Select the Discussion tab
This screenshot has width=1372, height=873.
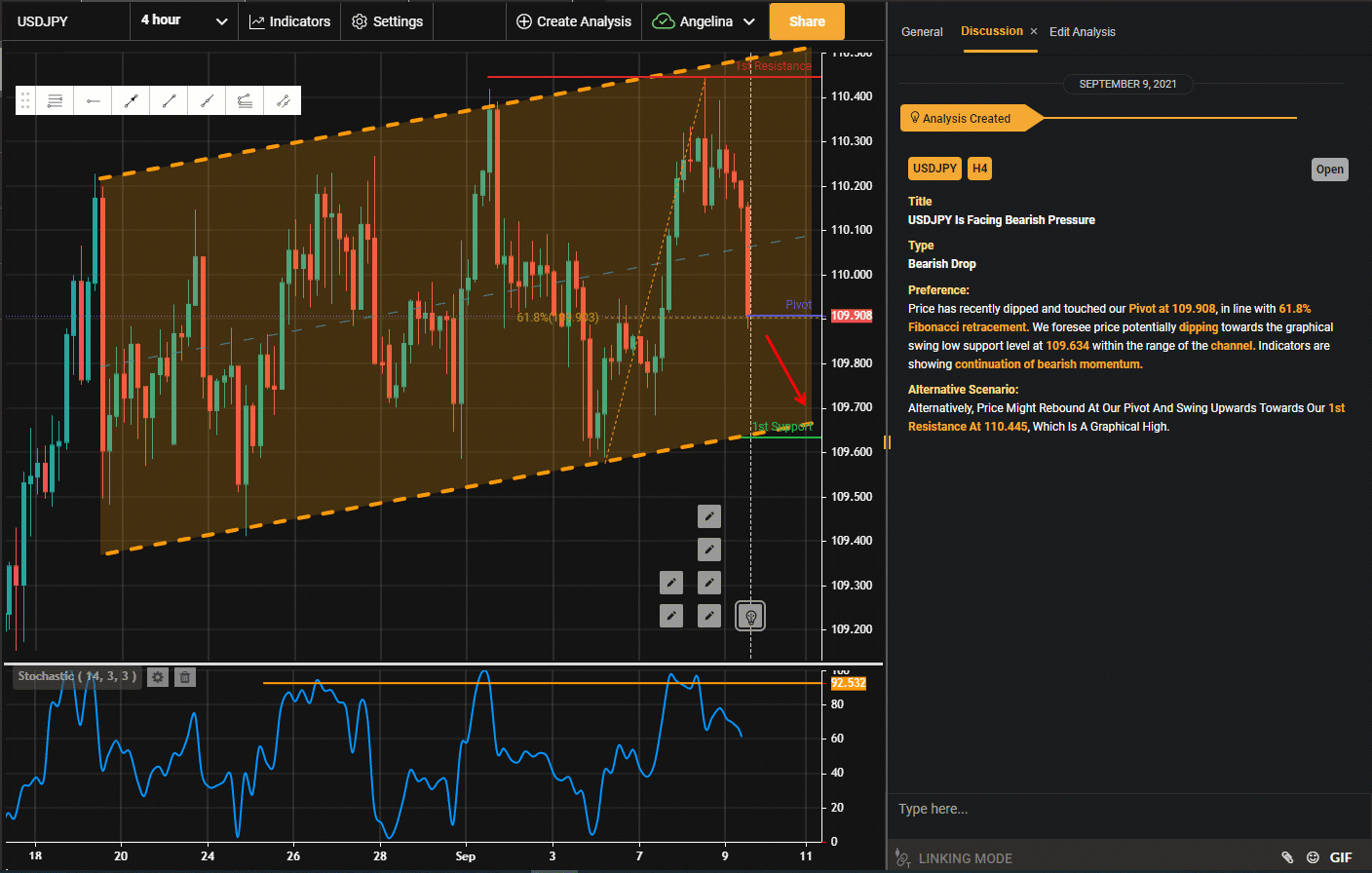[992, 31]
